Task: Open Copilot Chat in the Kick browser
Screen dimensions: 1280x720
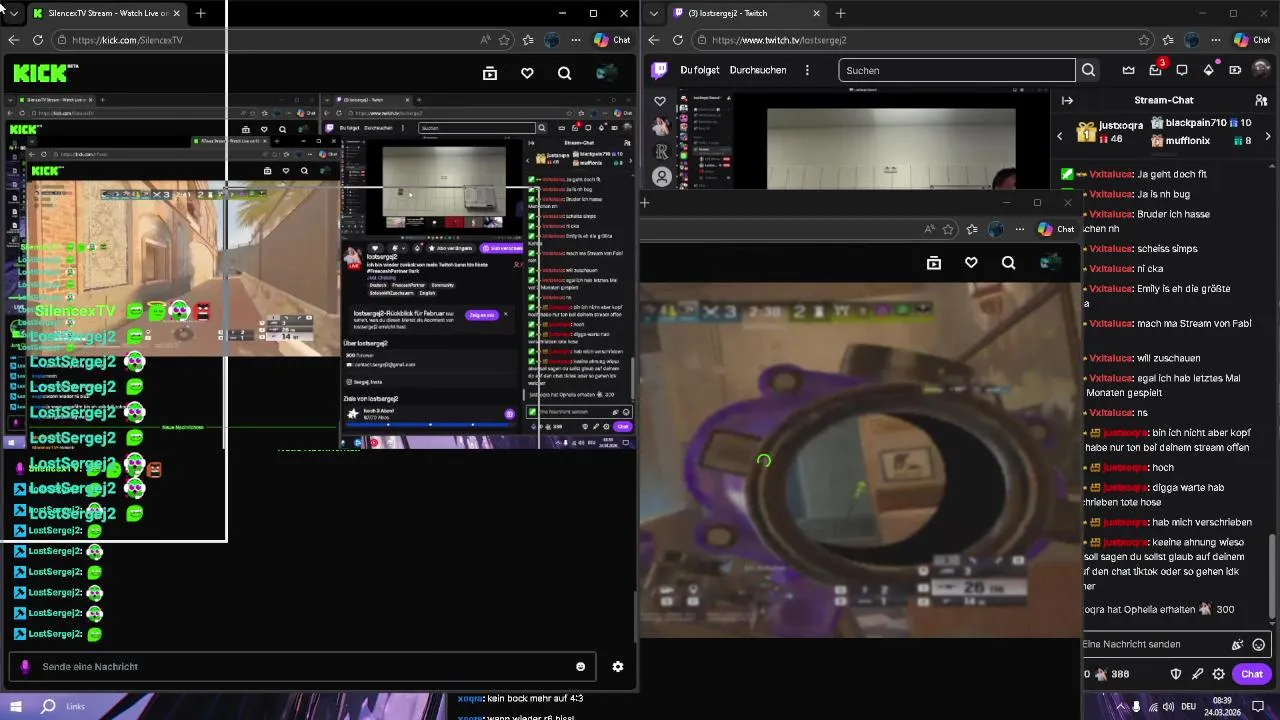Action: 612,40
